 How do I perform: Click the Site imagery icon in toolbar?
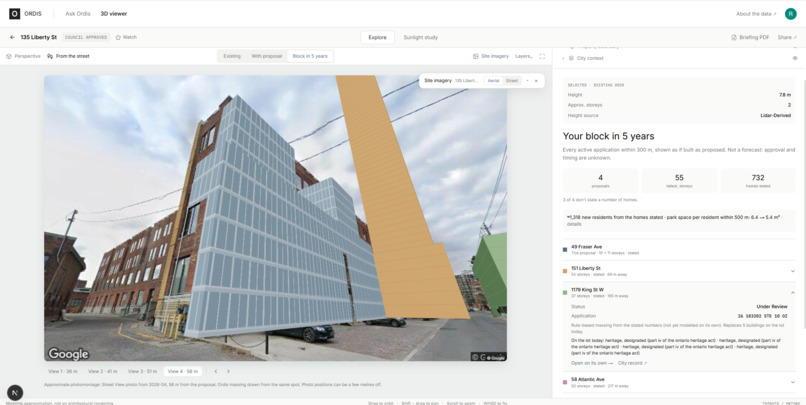(475, 56)
